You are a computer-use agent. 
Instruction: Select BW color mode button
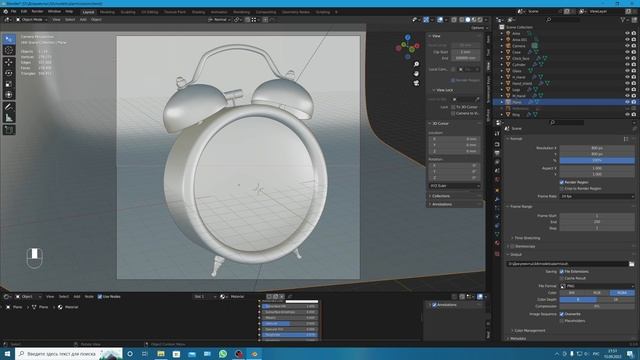[572, 293]
